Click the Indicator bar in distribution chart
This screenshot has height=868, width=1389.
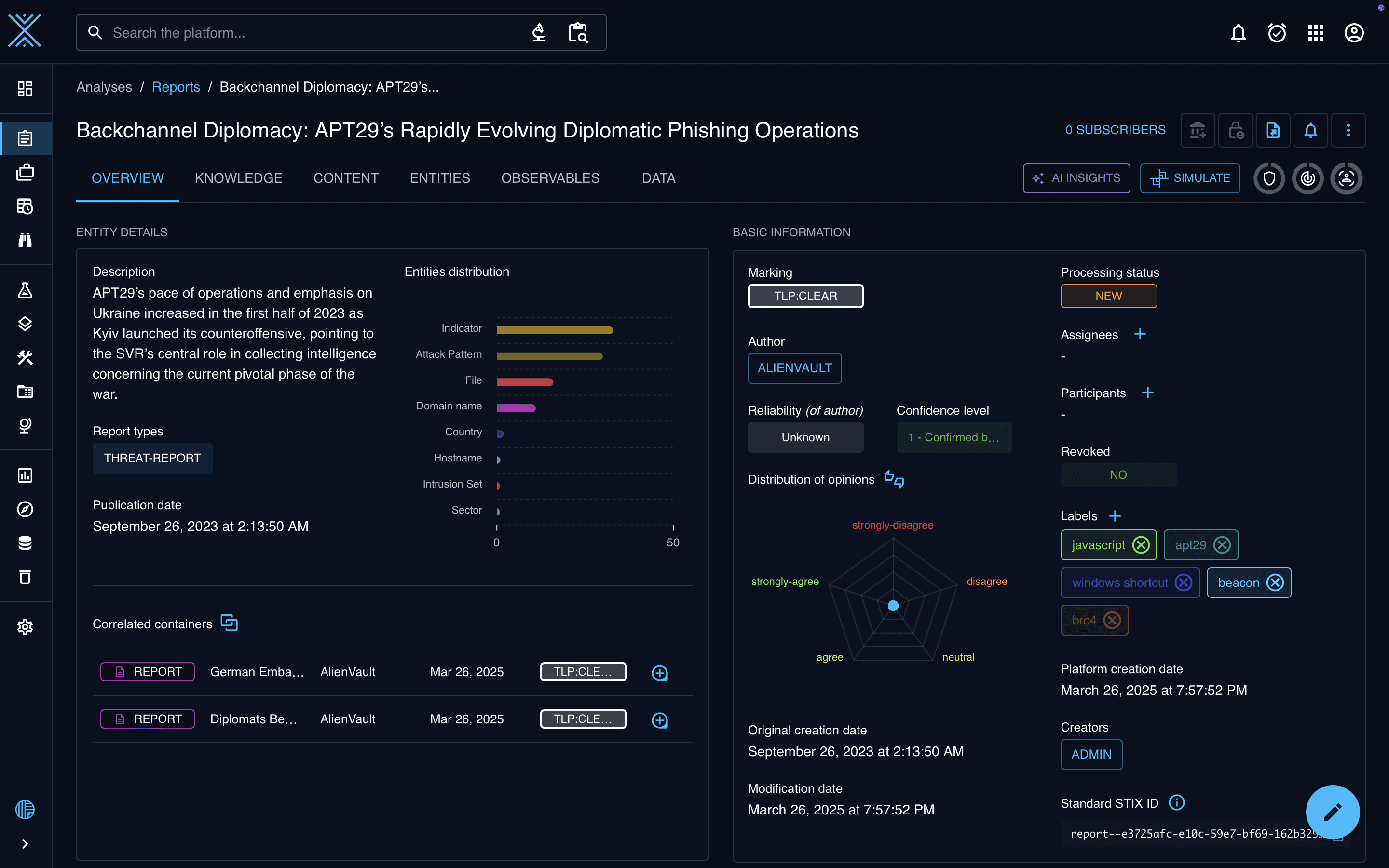555,330
